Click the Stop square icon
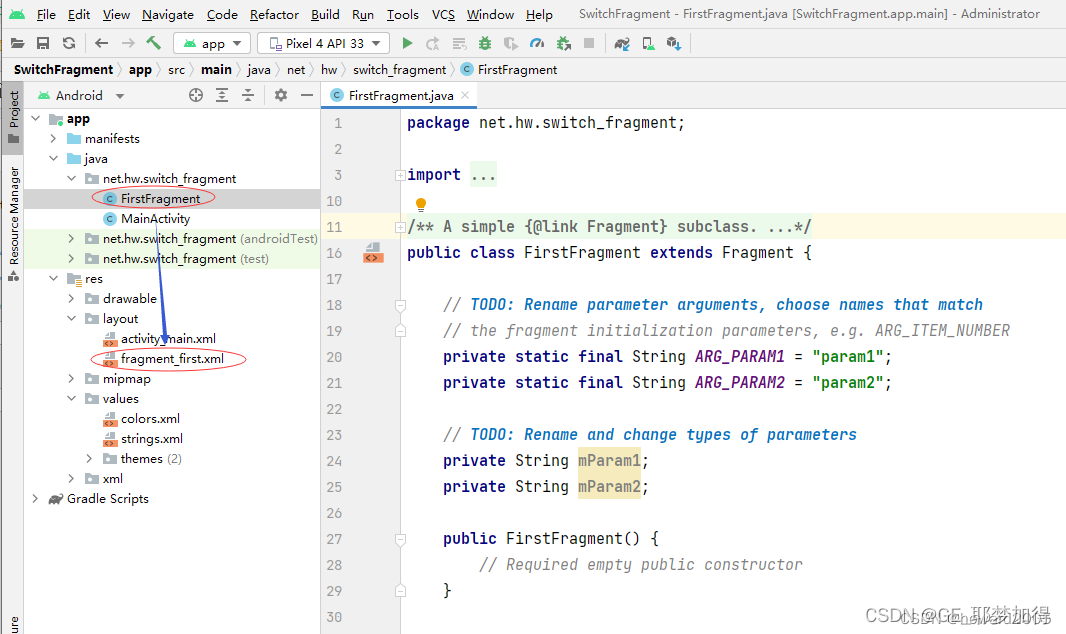This screenshot has height=634, width=1066. [589, 43]
